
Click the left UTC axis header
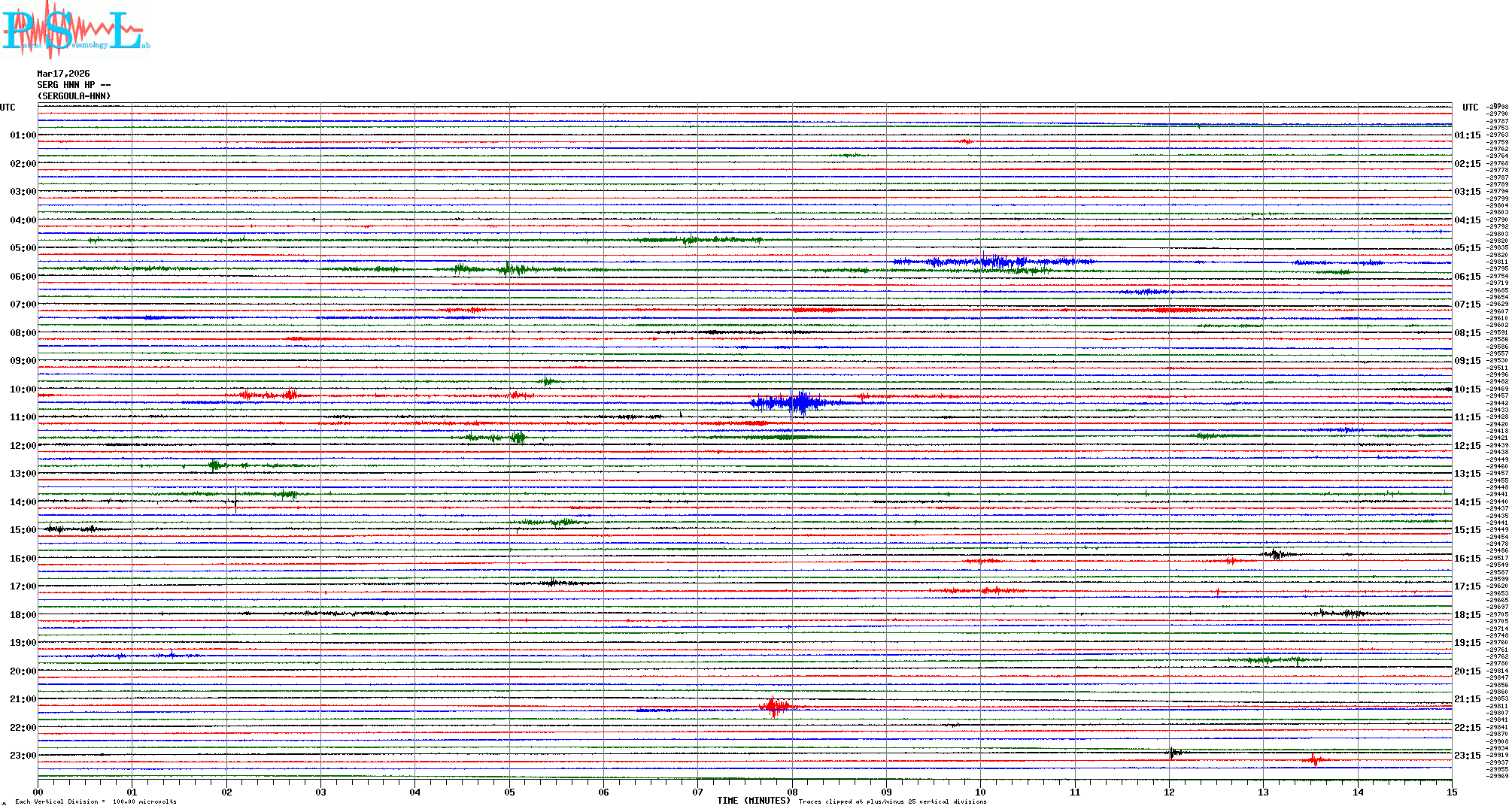click(x=8, y=108)
